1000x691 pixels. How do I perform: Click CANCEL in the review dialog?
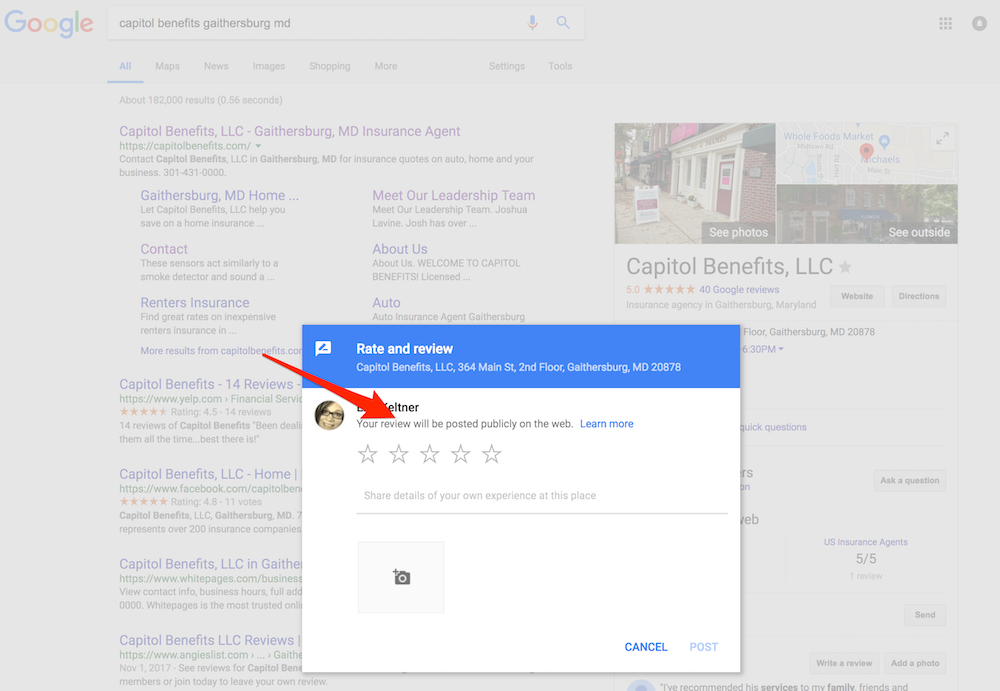tap(645, 647)
